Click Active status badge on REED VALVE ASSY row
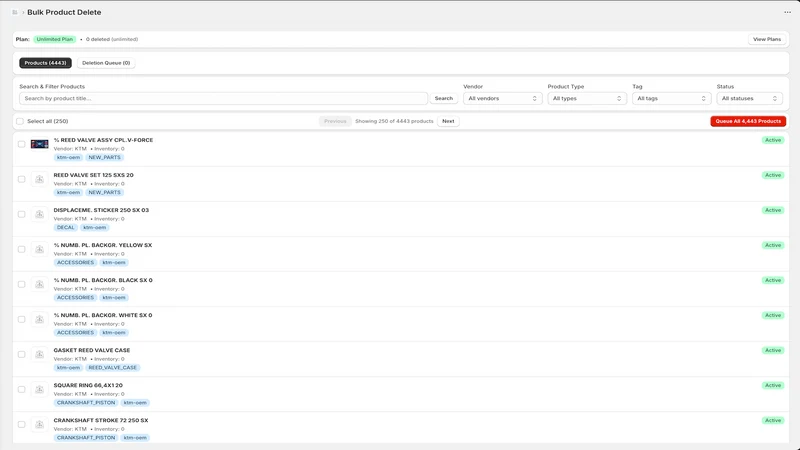 pos(773,140)
